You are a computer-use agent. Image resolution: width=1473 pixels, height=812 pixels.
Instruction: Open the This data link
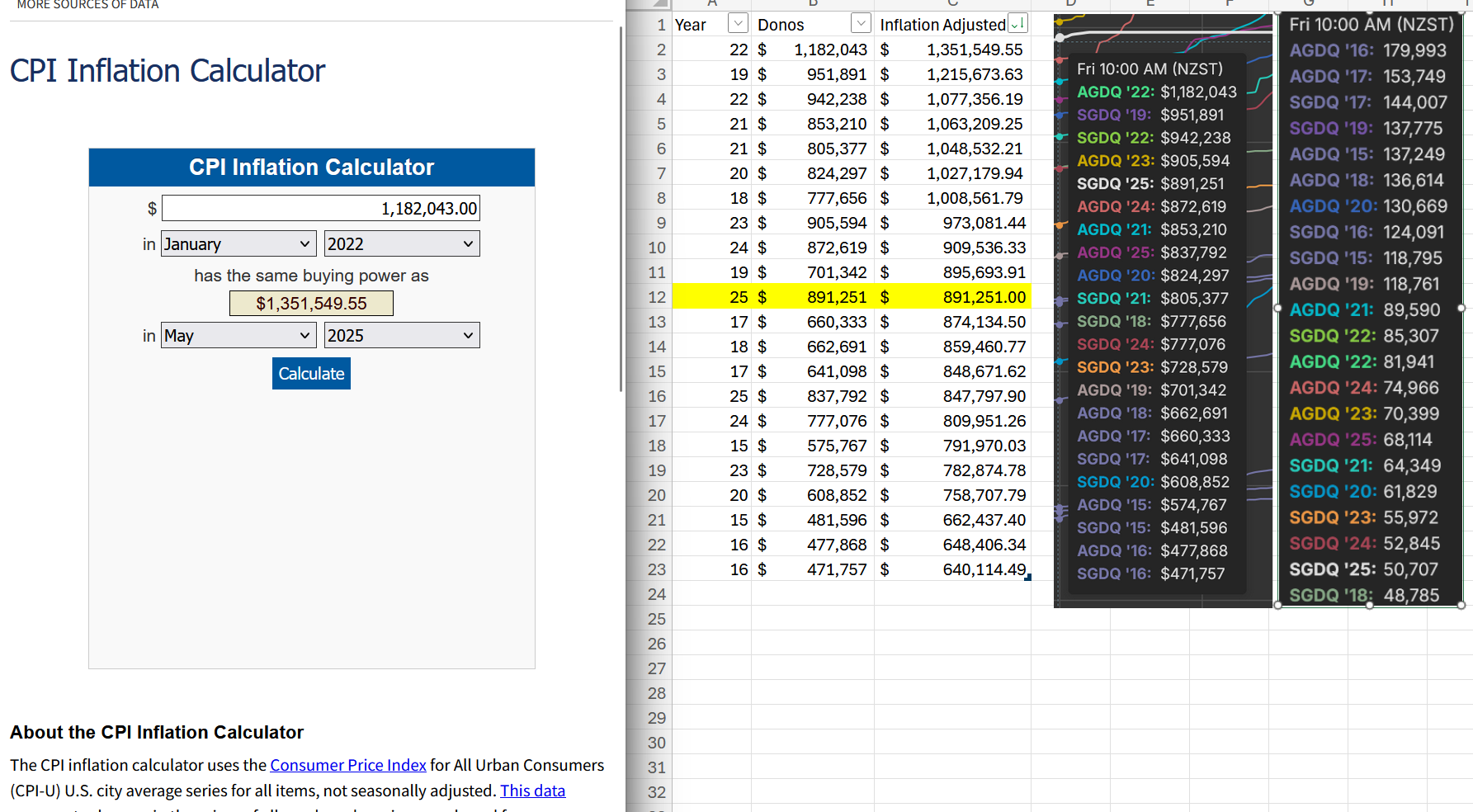point(532,791)
